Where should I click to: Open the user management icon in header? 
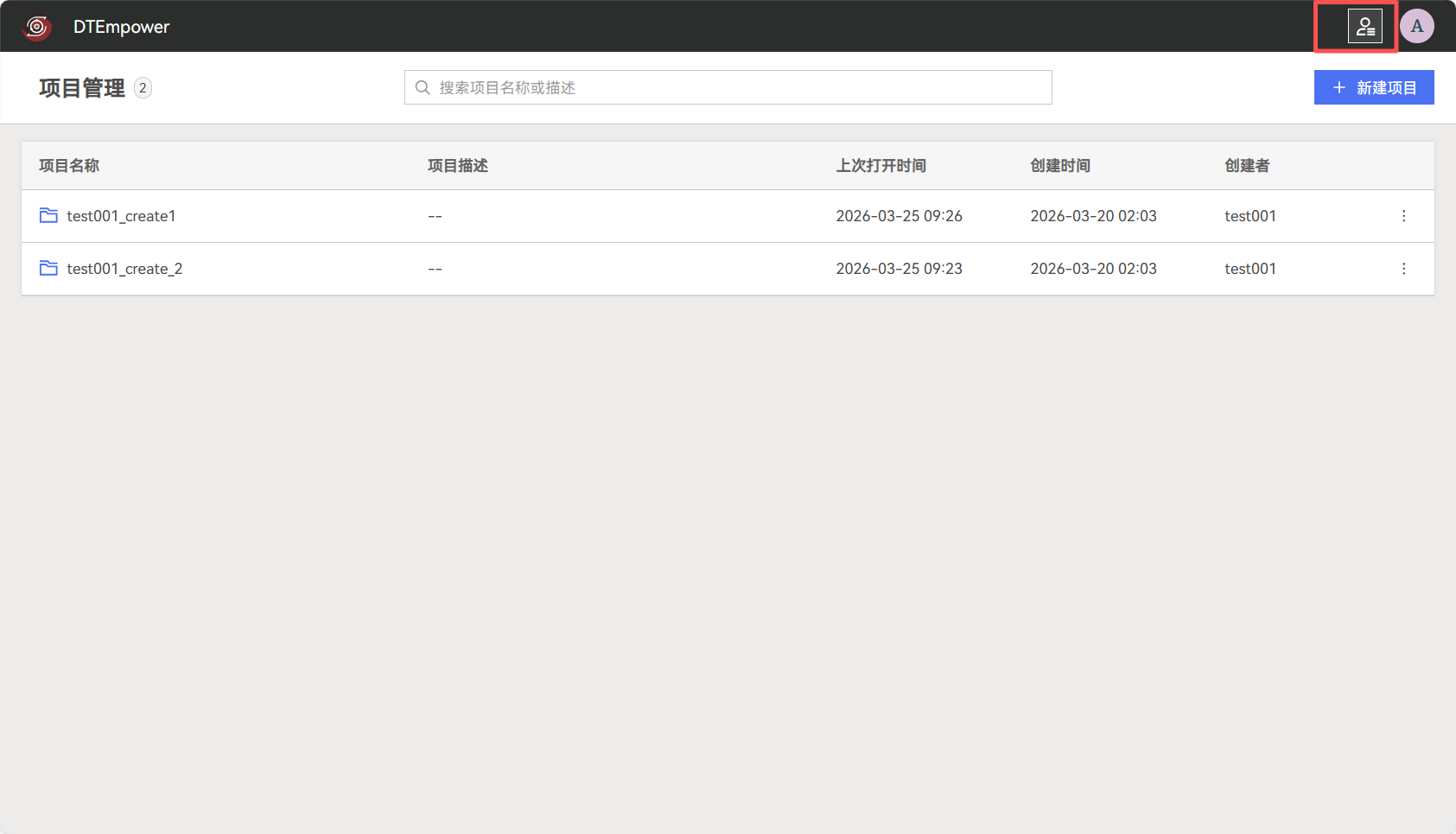click(1365, 27)
